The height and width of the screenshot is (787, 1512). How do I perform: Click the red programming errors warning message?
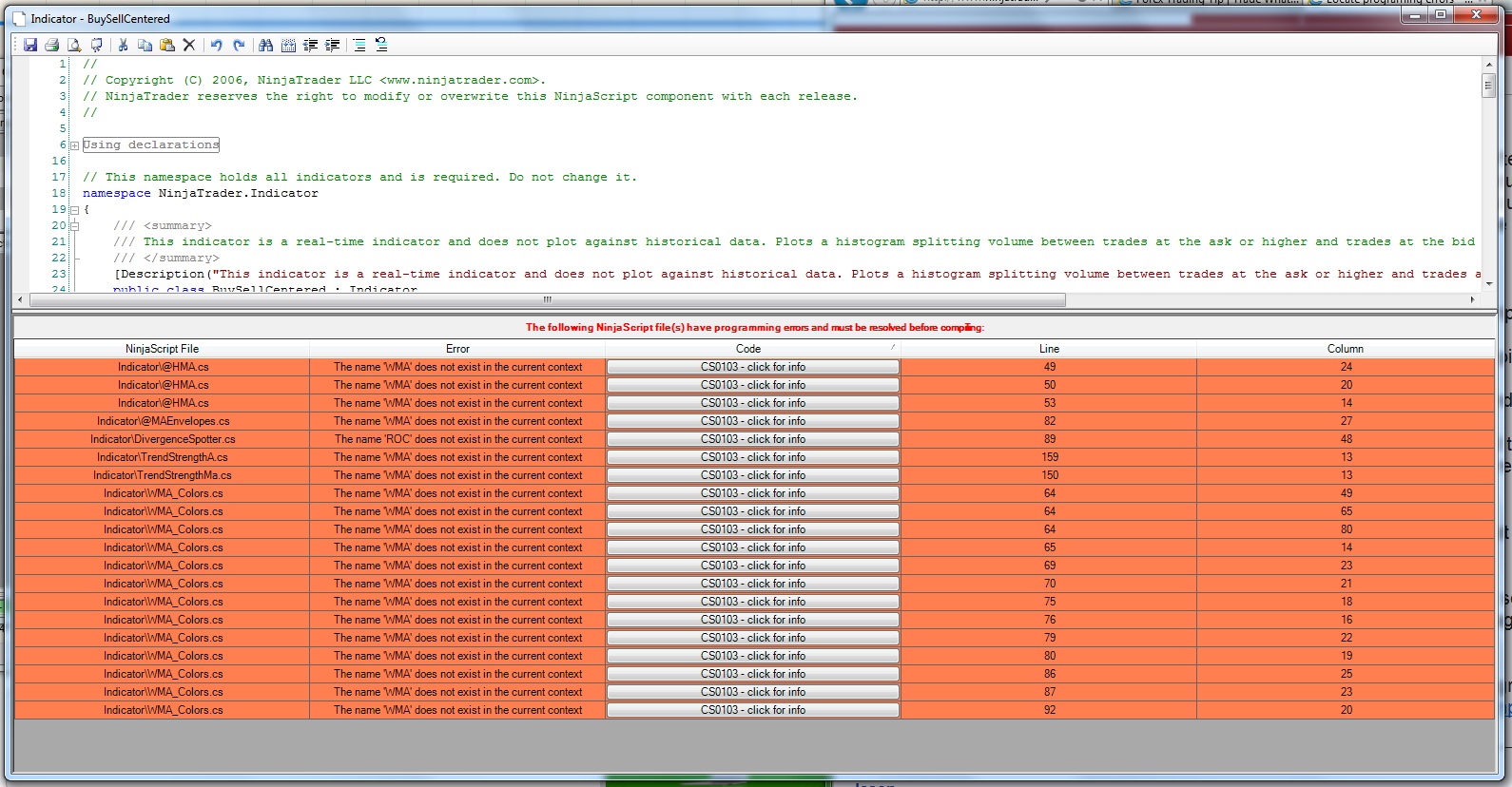(755, 327)
